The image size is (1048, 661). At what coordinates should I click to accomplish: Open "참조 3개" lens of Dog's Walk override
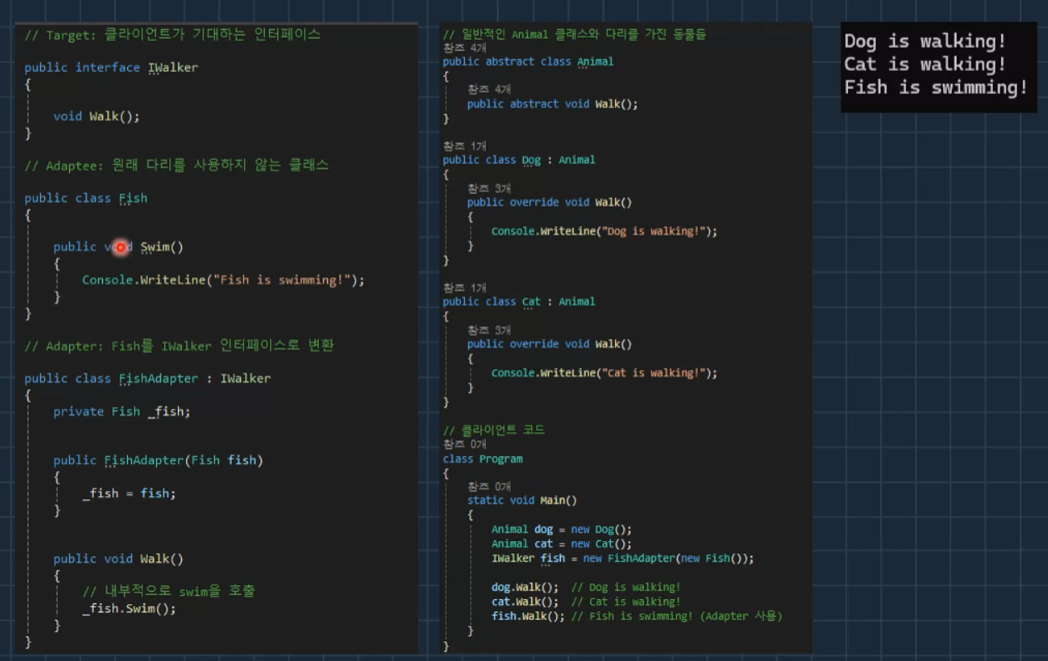(489, 189)
